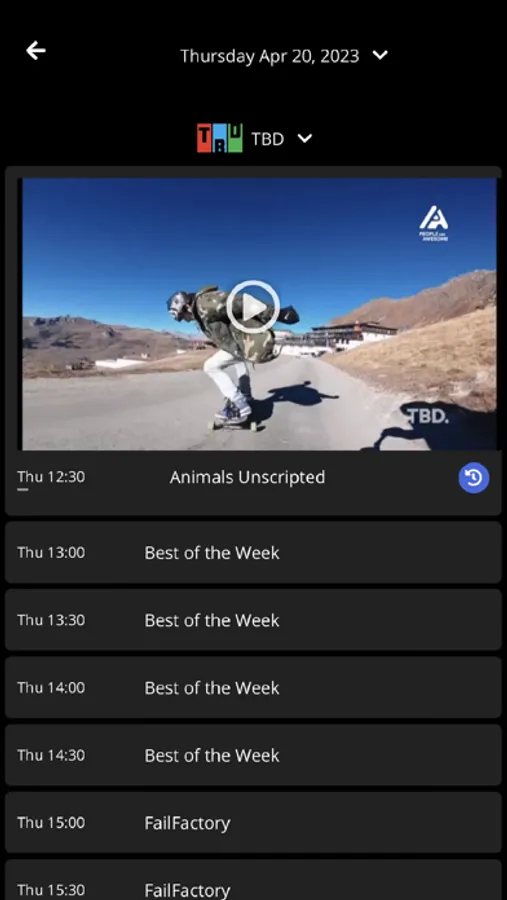Open the Thu 14:00 Best of the Week entry
This screenshot has height=900, width=507.
[x=253, y=688]
